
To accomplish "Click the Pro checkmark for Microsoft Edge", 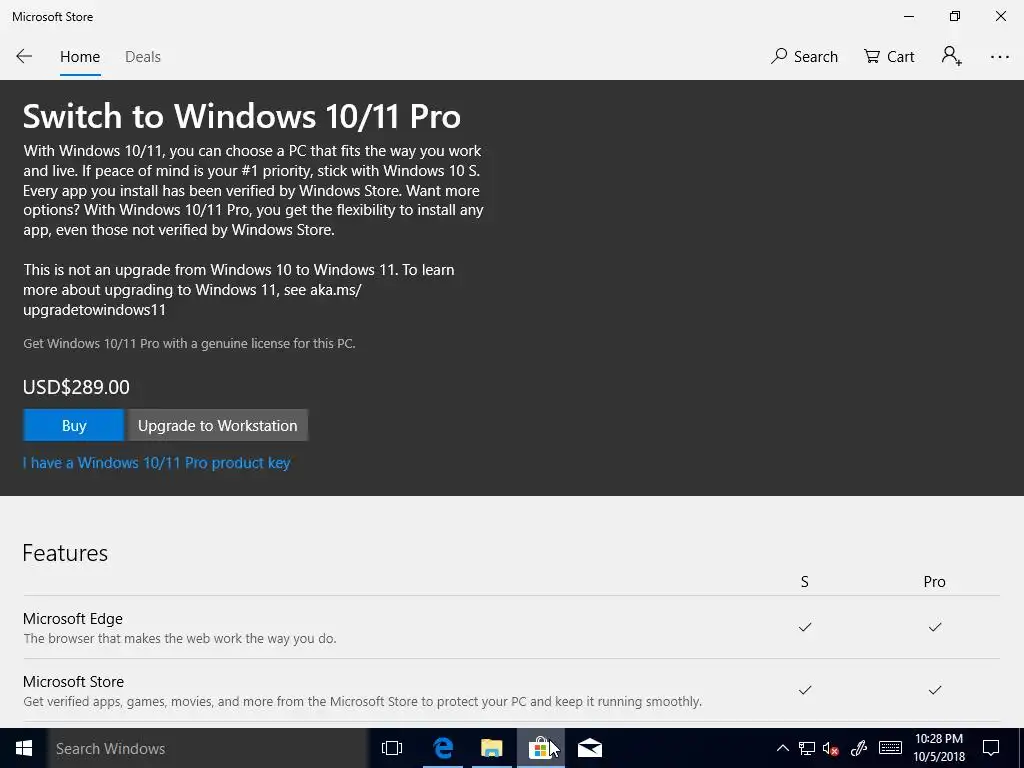I will 935,627.
